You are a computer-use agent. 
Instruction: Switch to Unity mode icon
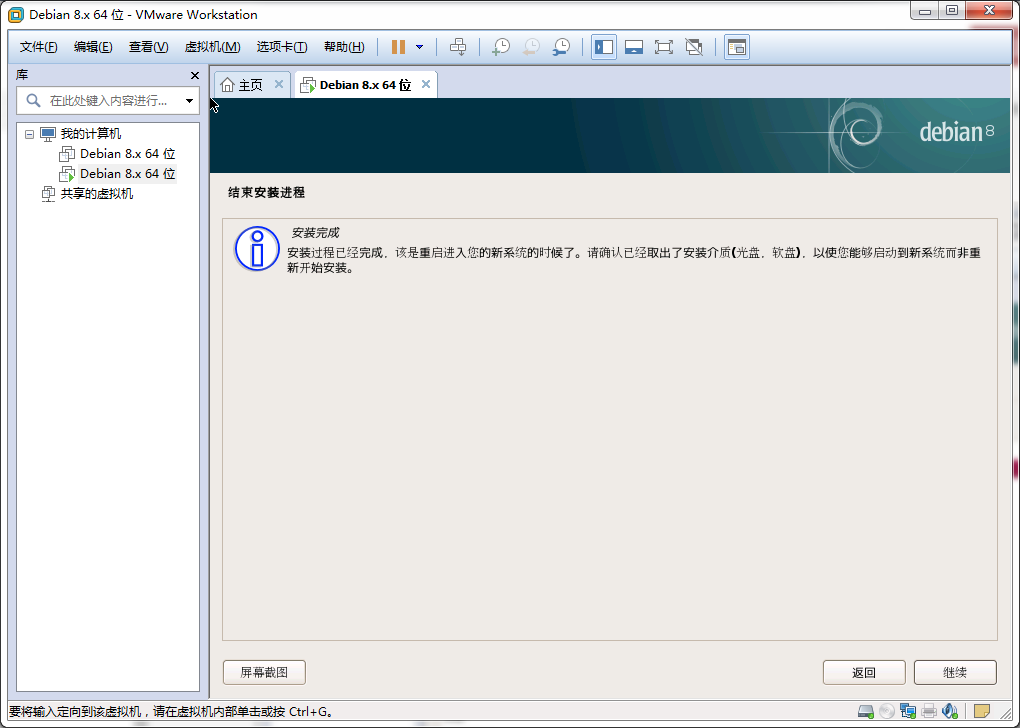694,47
